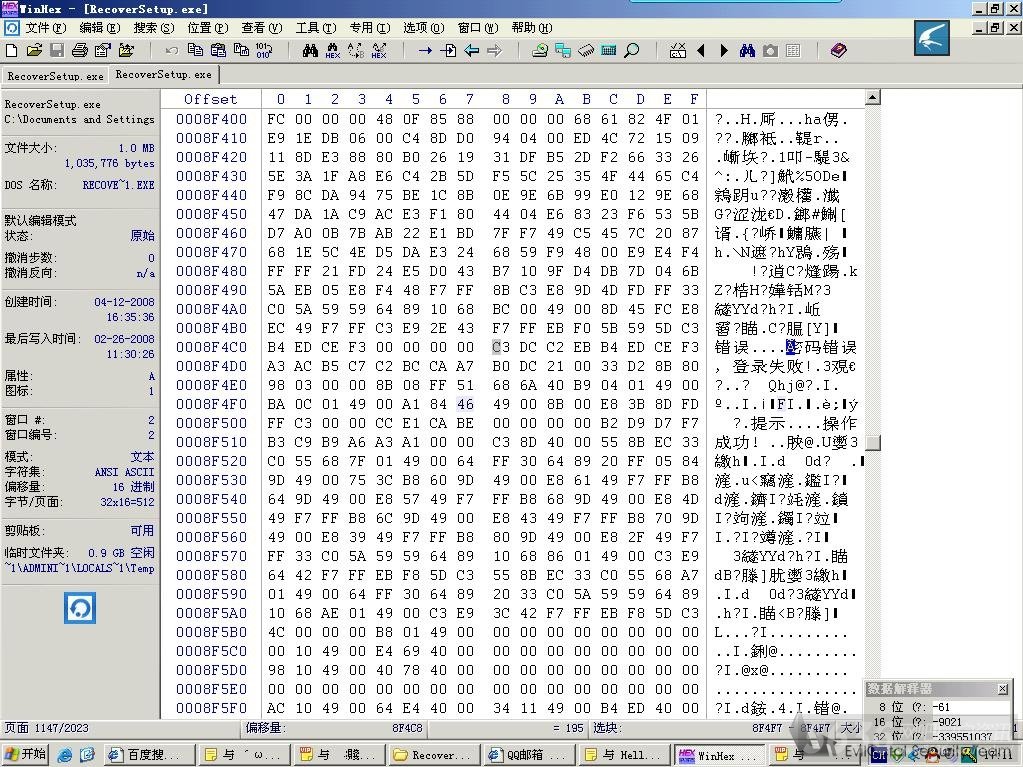
Task: Open the Windows 开始 Start button
Action: coord(25,755)
